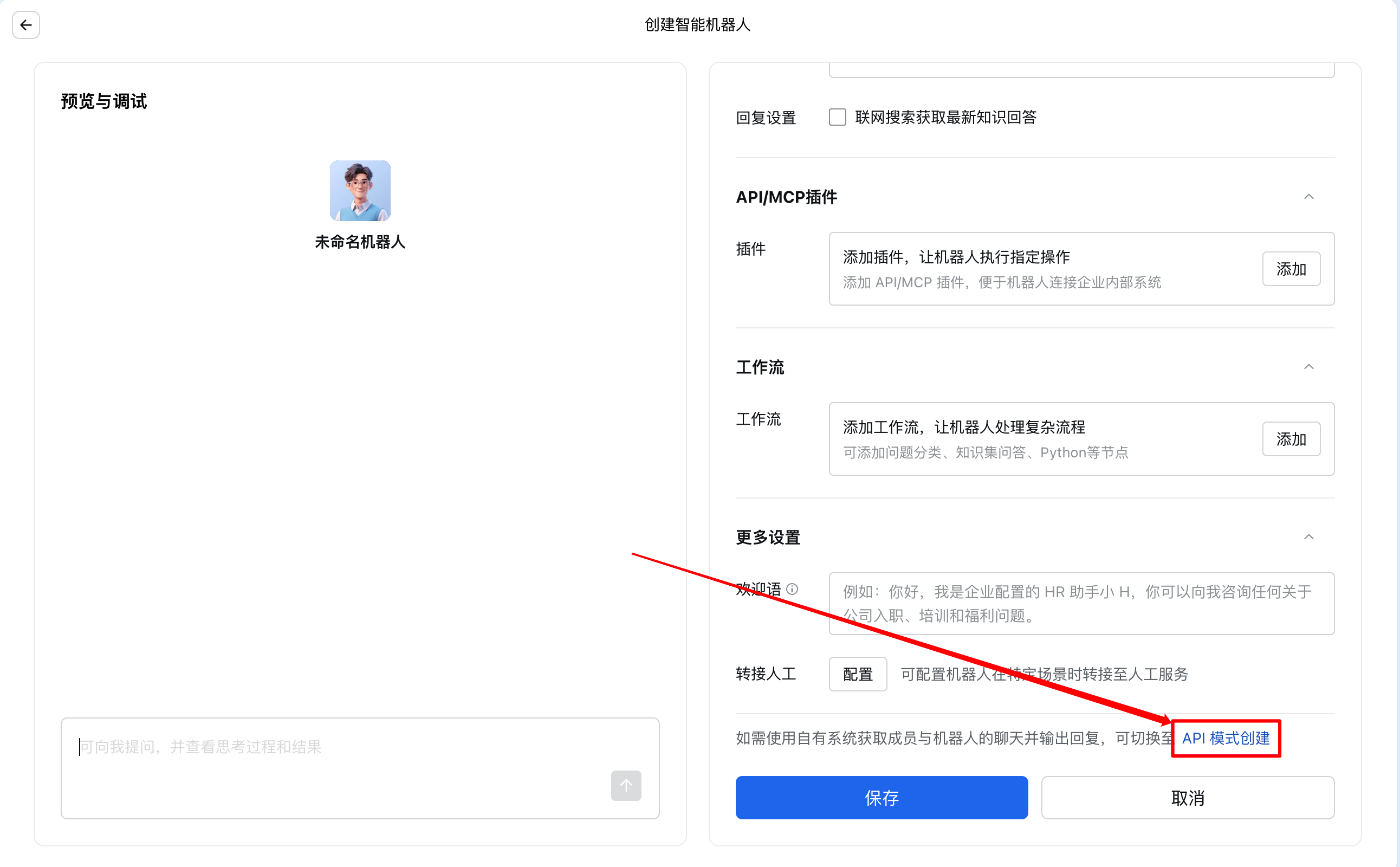The width and height of the screenshot is (1400, 867).
Task: Collapse the 工作流 section chevron
Action: tap(1308, 367)
